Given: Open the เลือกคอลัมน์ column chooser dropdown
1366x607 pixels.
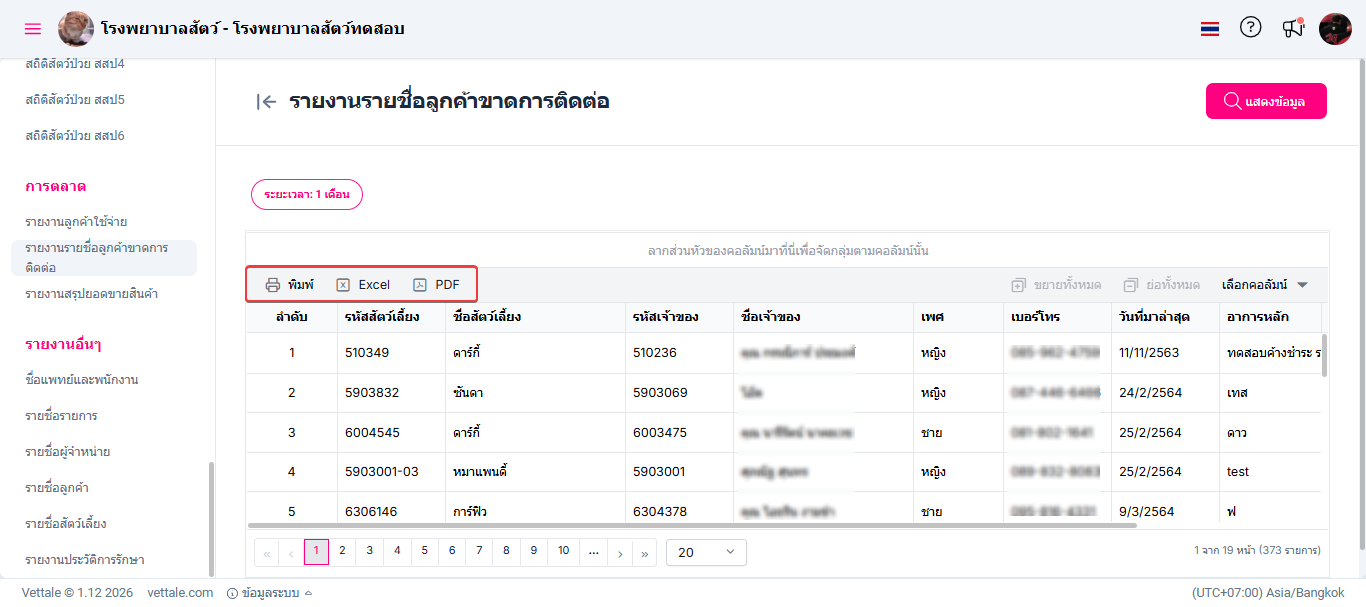Looking at the screenshot, I should click(x=1265, y=285).
